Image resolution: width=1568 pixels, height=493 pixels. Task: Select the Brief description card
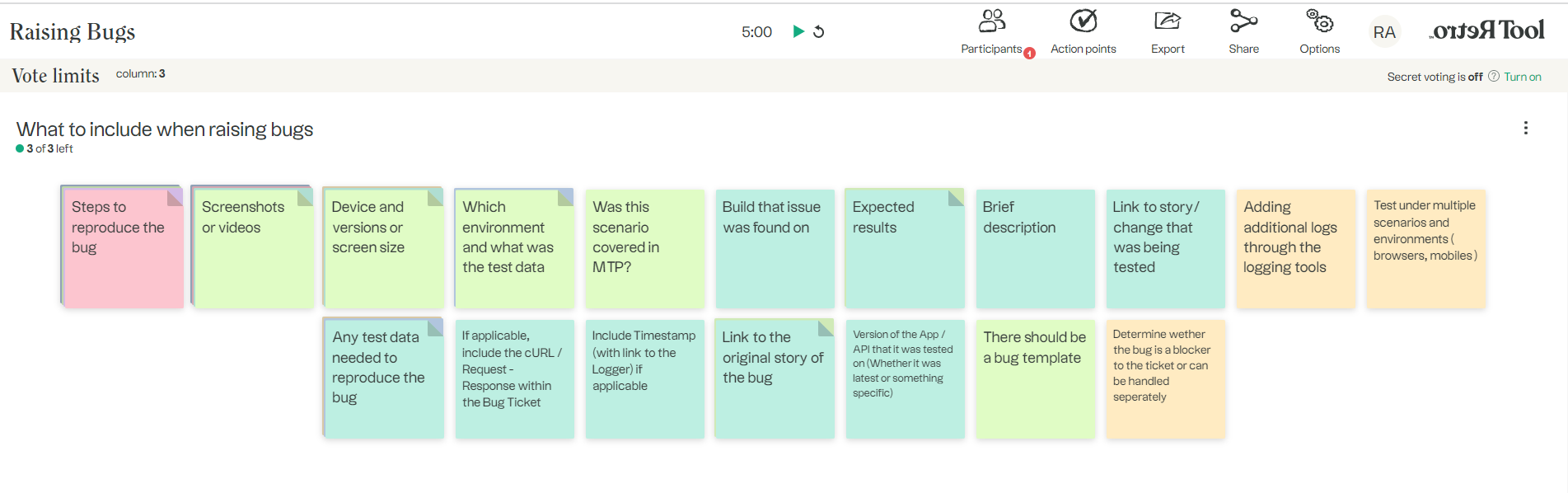tap(1035, 249)
